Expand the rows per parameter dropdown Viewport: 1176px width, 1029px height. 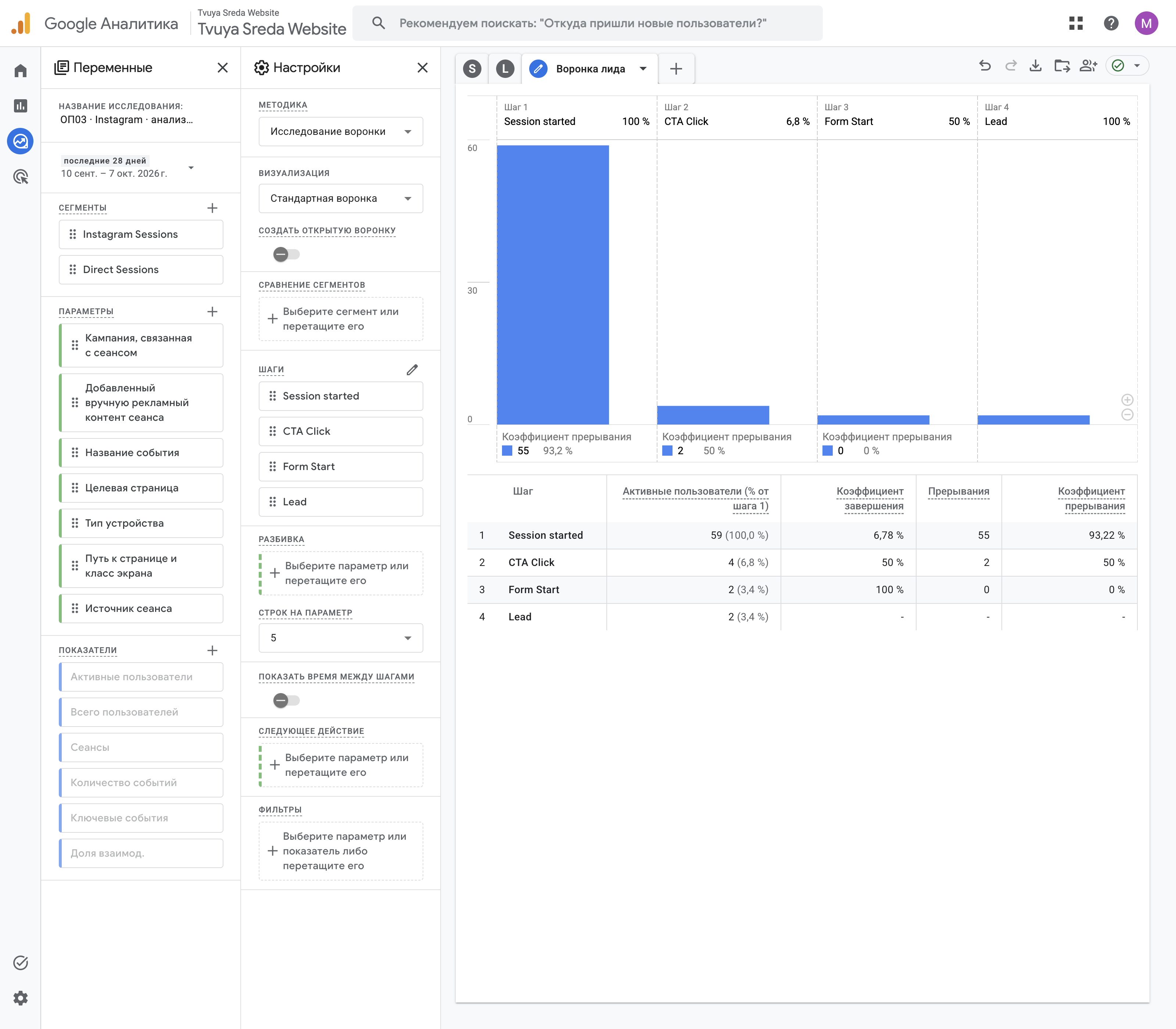341,638
